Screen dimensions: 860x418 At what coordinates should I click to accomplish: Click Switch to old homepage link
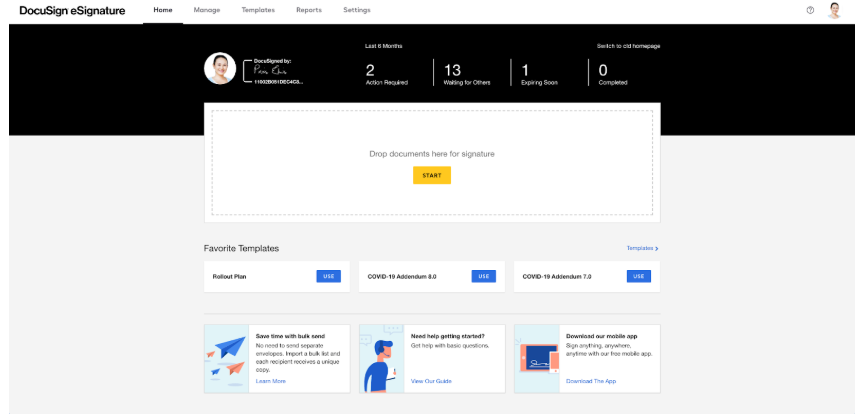point(628,46)
